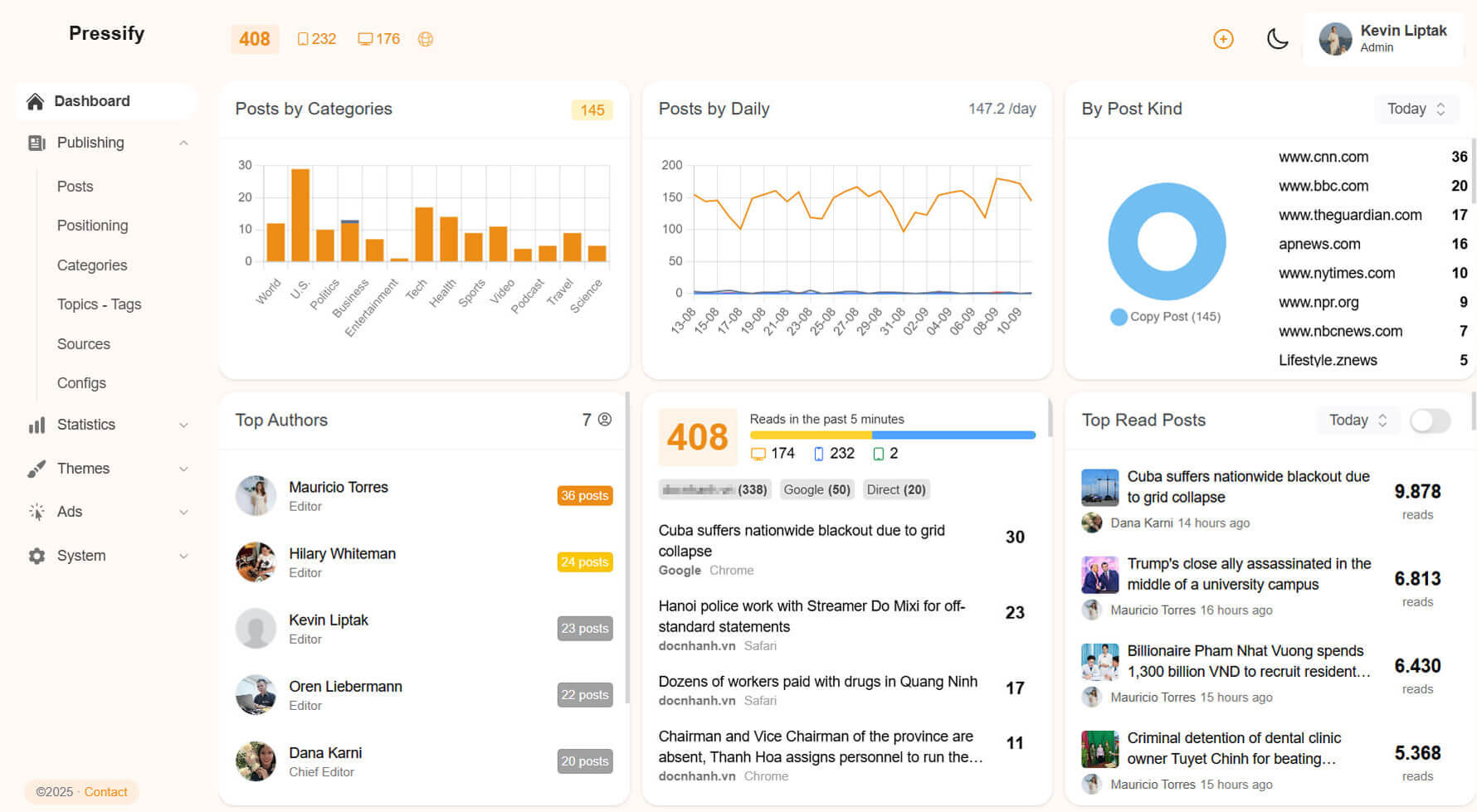Click the 36 posts badge for Mauricio Torres
1477x812 pixels.
[585, 495]
